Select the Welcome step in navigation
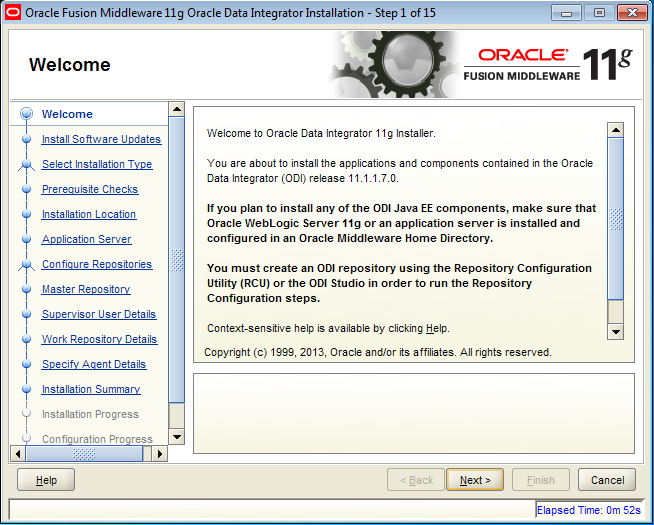This screenshot has height=525, width=654. click(67, 114)
